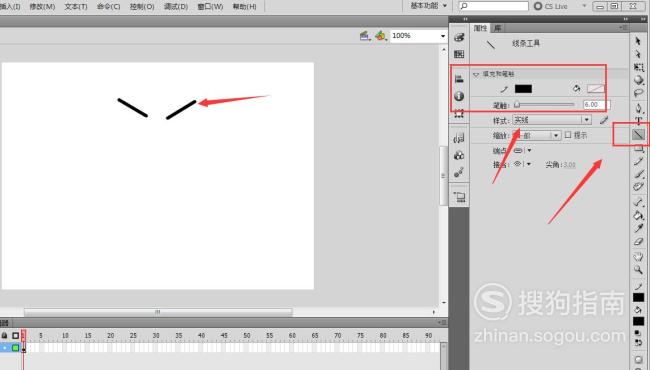This screenshot has height=370, width=650.
Task: Switch to the 属性 properties tab
Action: (x=480, y=28)
